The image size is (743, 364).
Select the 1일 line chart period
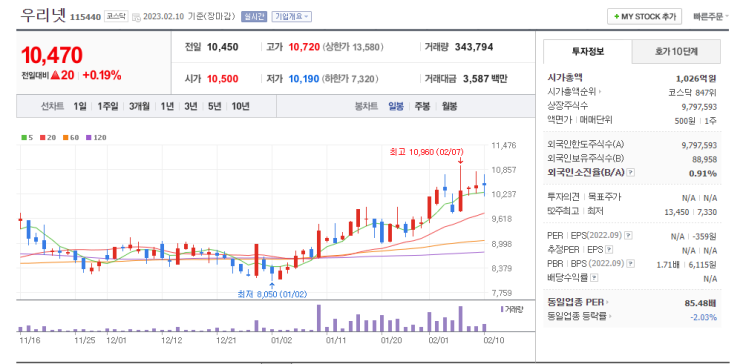click(80, 106)
